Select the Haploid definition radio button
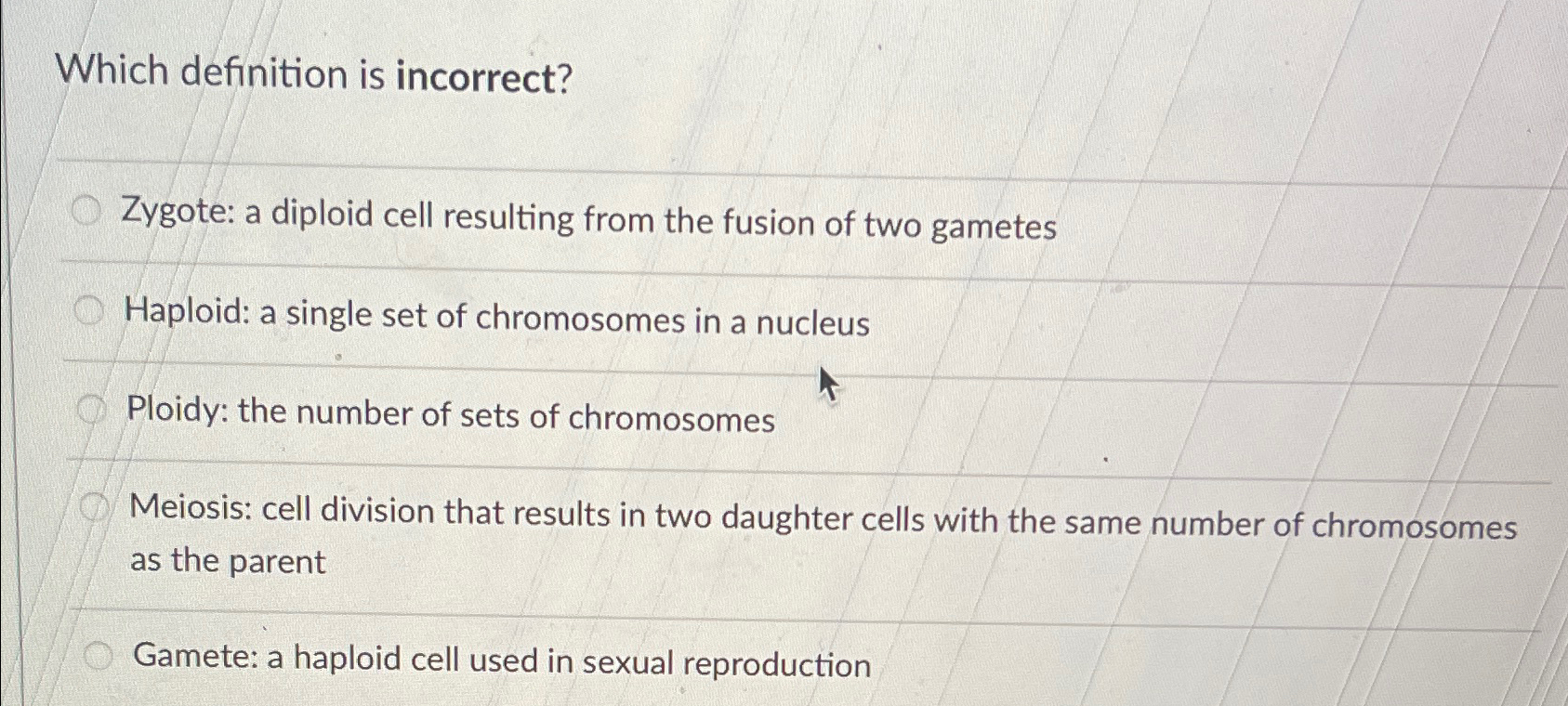 pyautogui.click(x=89, y=311)
